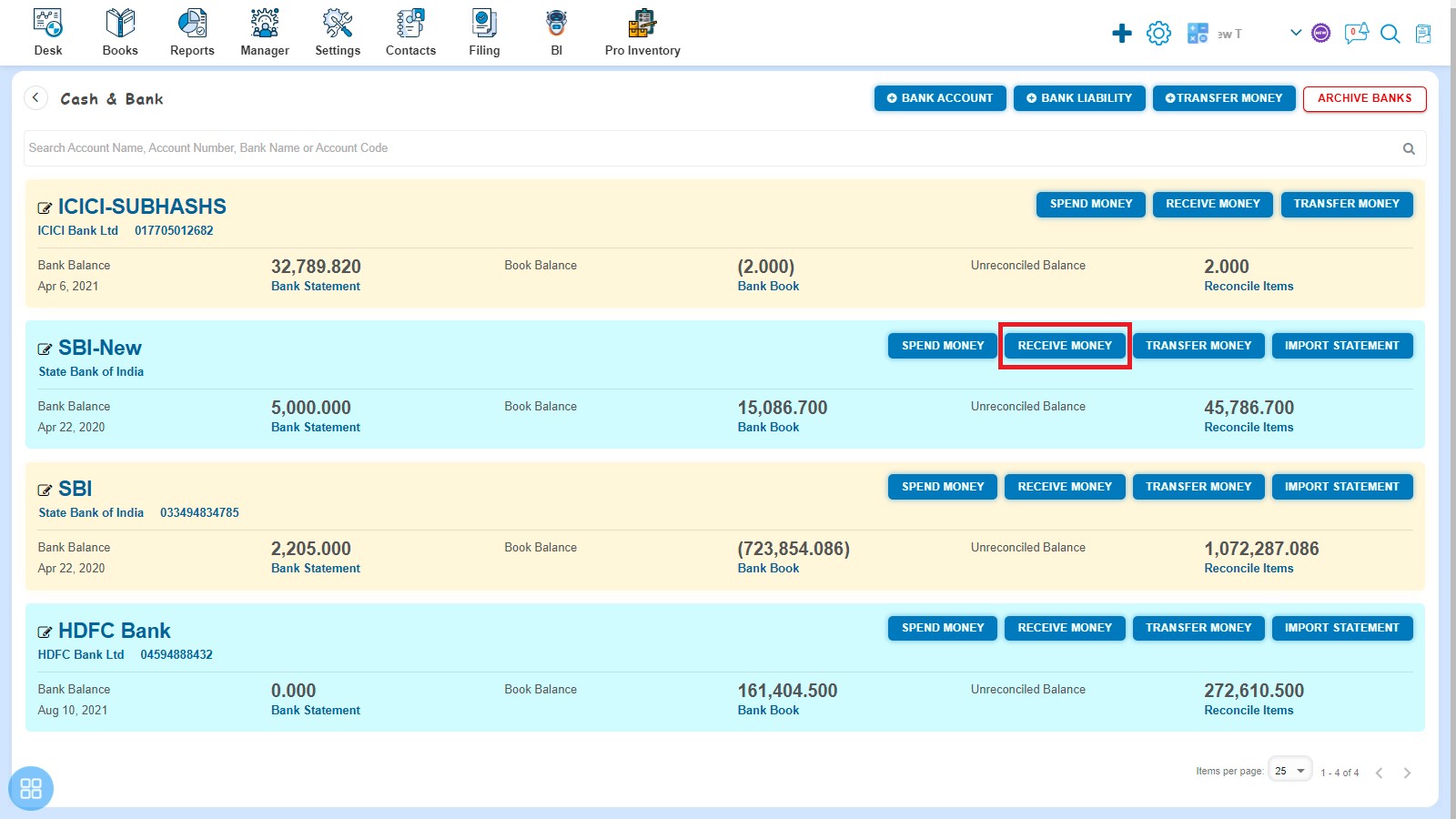1456x819 pixels.
Task: Click SPEND MONEY for HDFC Bank
Action: click(943, 628)
